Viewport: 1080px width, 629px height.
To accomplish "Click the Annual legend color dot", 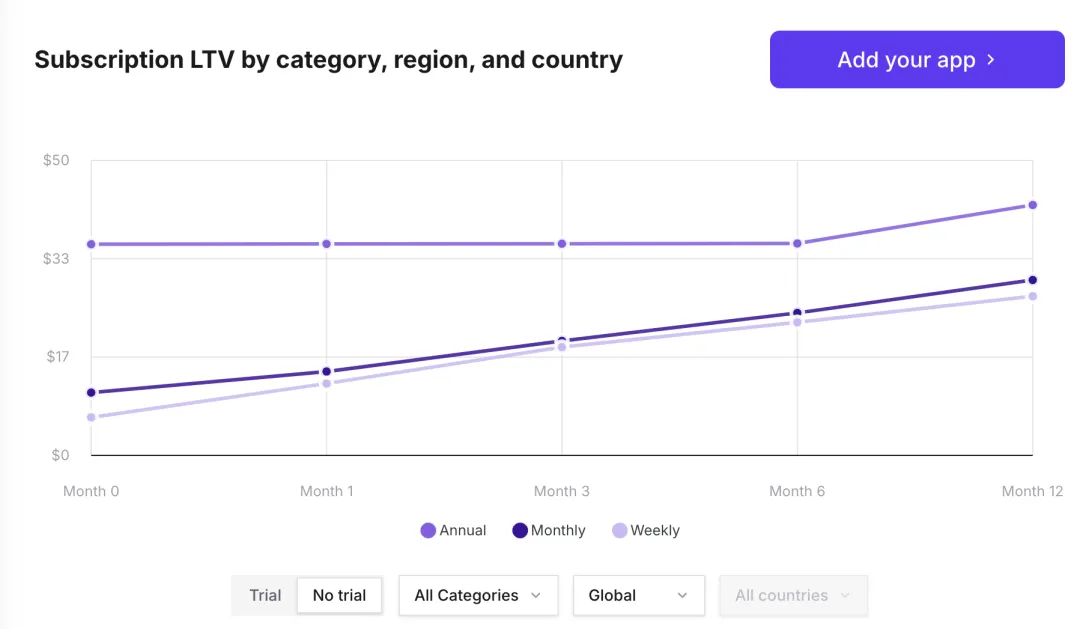I will pyautogui.click(x=428, y=531).
